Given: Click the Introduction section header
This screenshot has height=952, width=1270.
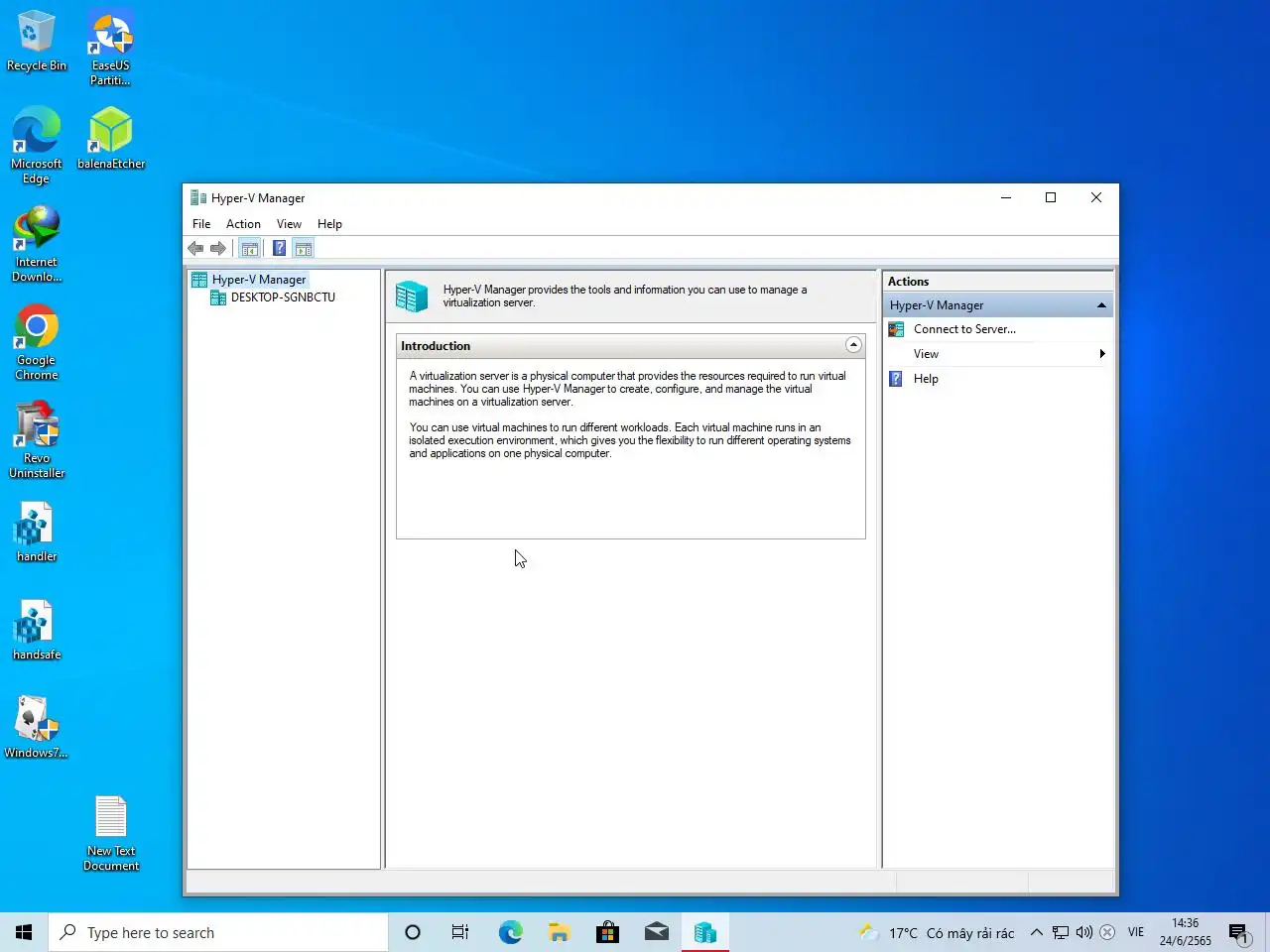Looking at the screenshot, I should coord(631,346).
